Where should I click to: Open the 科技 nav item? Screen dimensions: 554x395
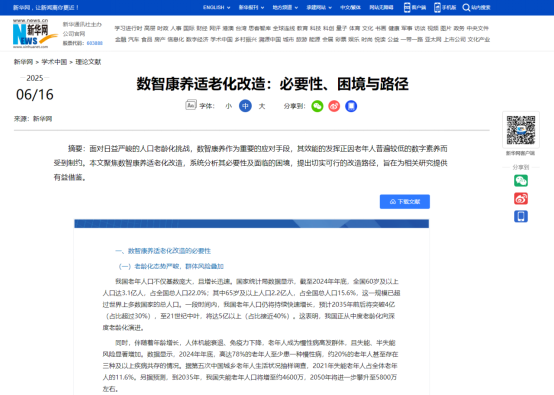(316, 28)
